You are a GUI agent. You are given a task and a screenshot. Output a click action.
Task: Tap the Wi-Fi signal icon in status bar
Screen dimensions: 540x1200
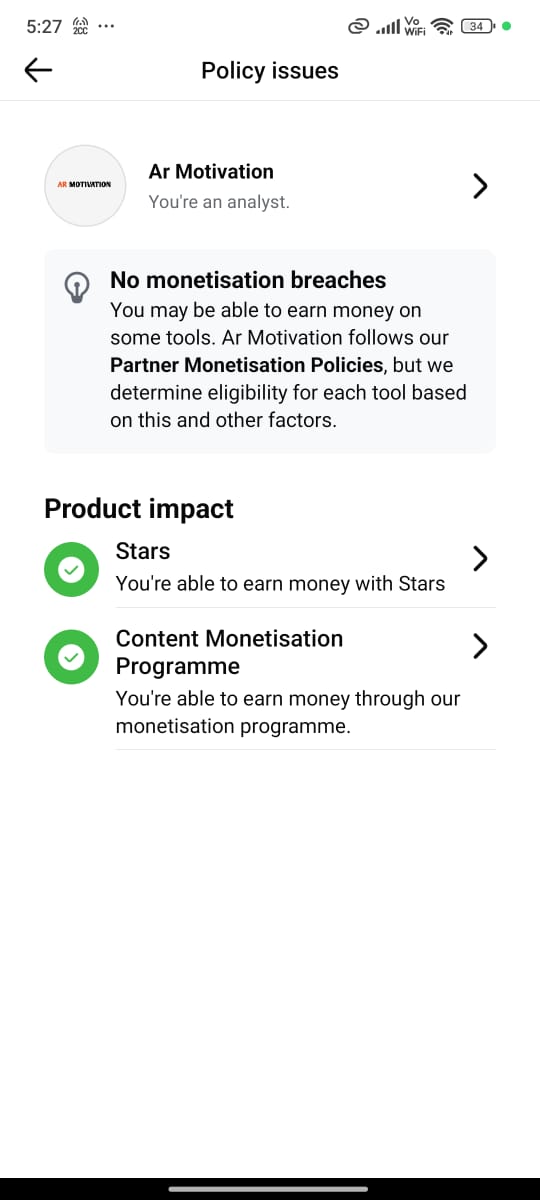[x=442, y=26]
